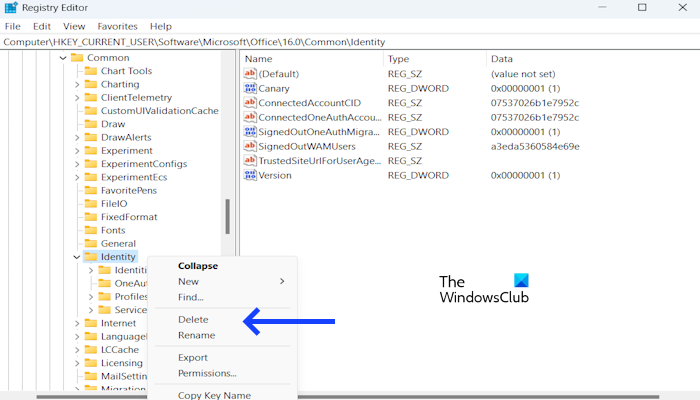The height and width of the screenshot is (400, 700).
Task: Select the Internet key label in tree
Action: point(118,323)
